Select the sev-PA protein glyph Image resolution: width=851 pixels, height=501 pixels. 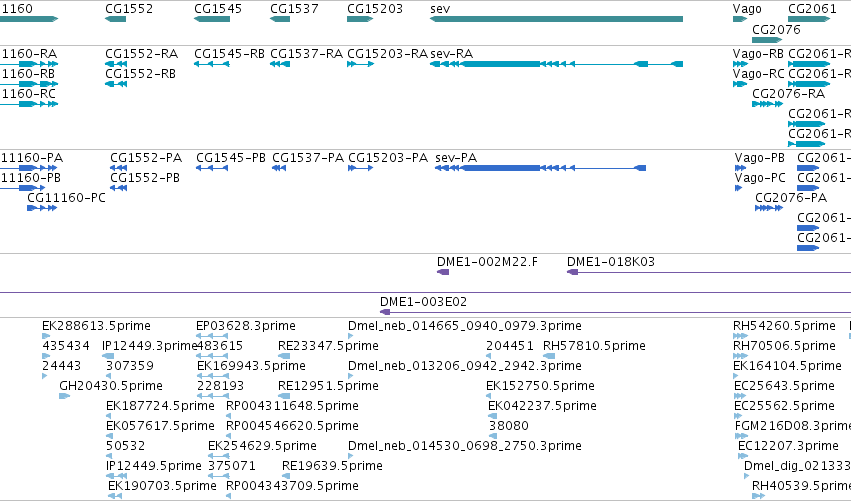(x=541, y=168)
